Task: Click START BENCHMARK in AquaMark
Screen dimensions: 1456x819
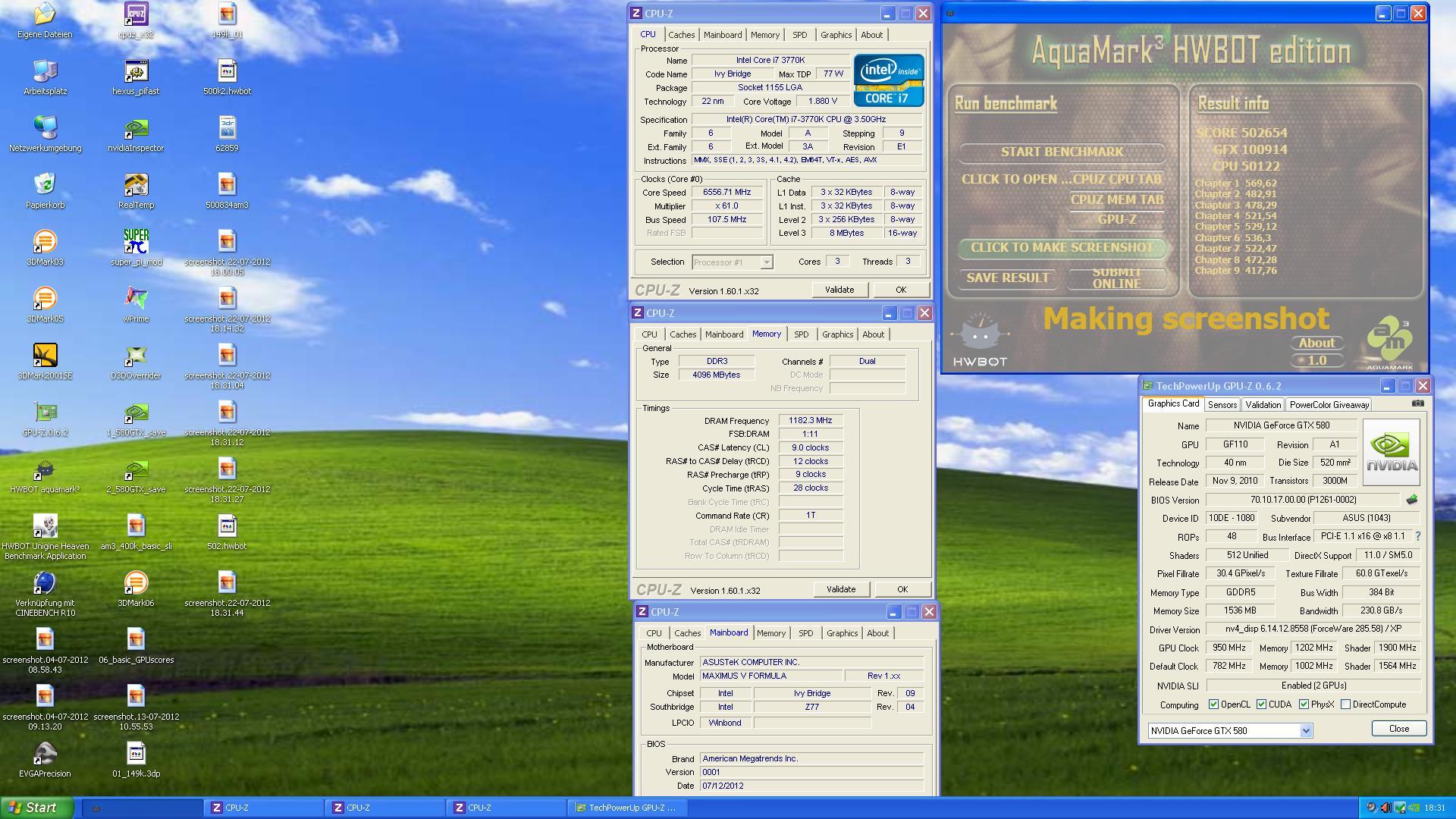Action: click(x=1062, y=152)
